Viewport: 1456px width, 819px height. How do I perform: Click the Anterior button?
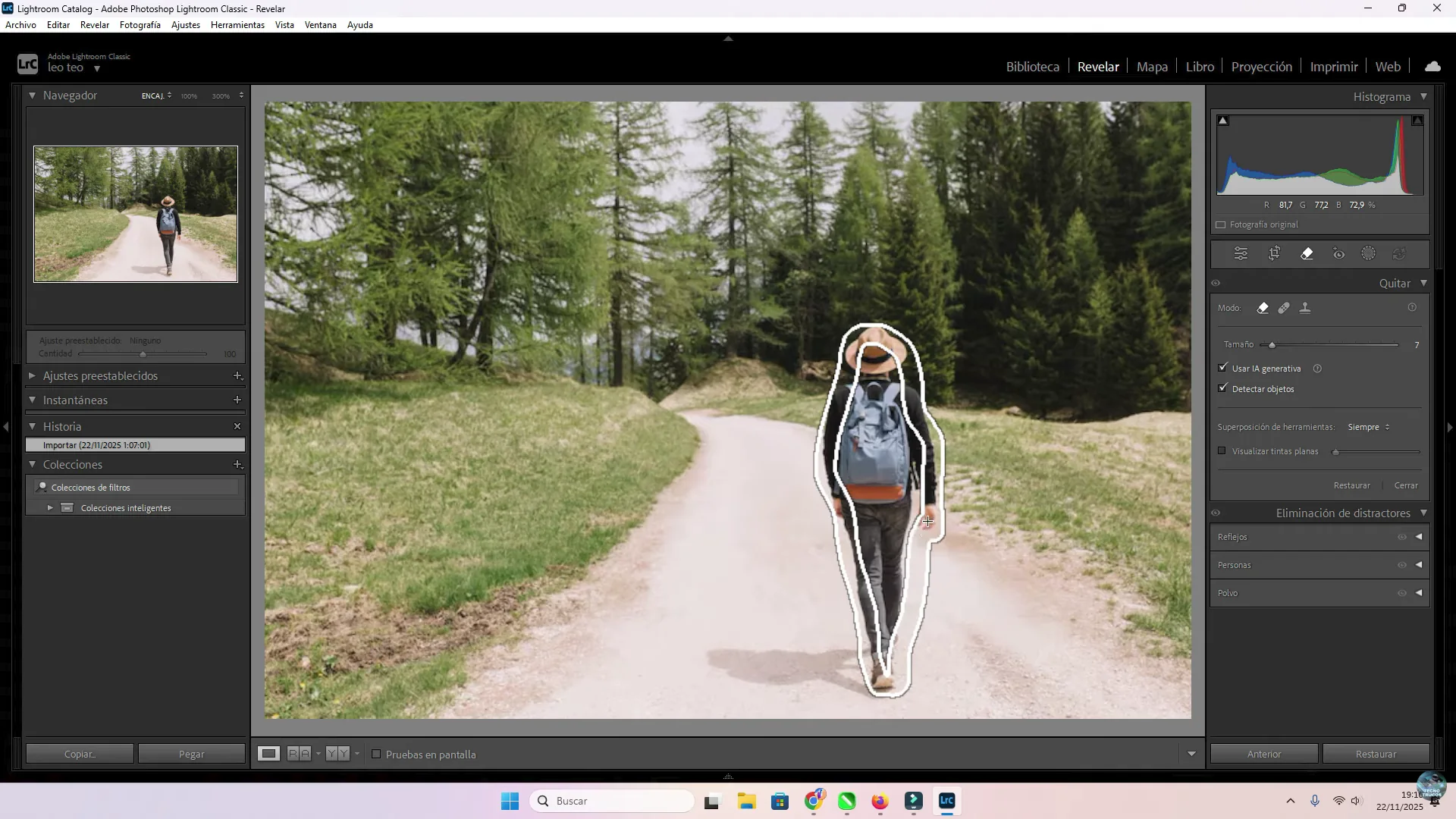1263,755
